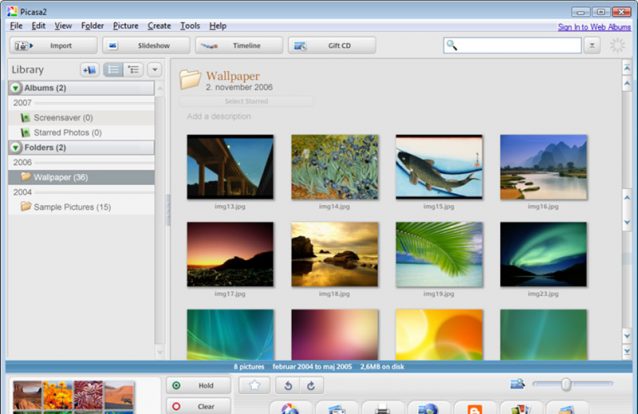Collapse the Albums (2) section
Viewport: 638px width, 414px height.
click(15, 89)
